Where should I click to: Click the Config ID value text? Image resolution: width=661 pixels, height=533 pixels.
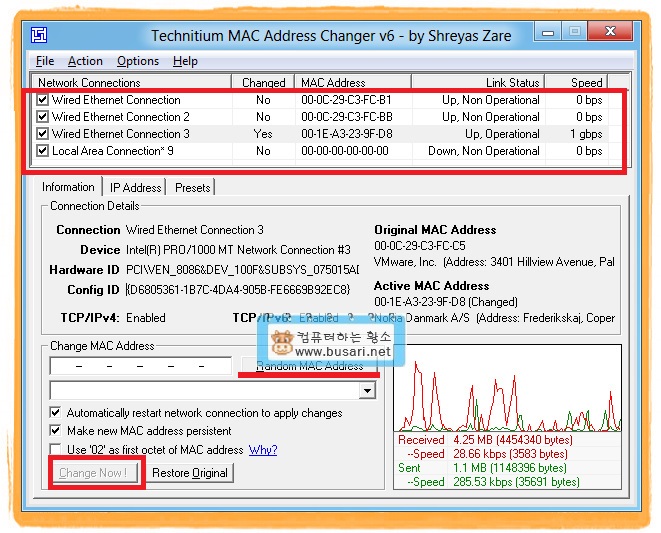[238, 290]
